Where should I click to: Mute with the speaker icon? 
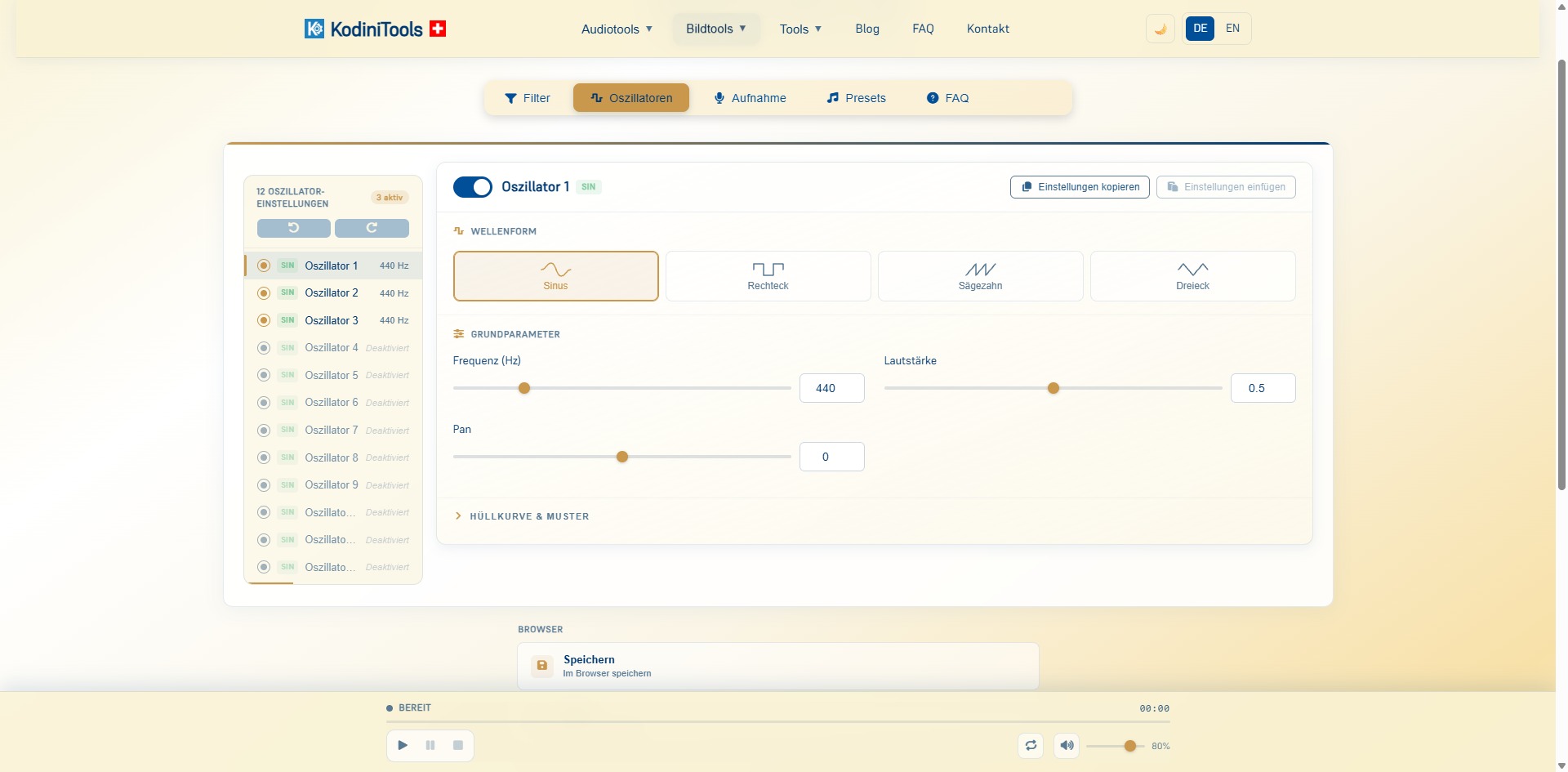point(1067,745)
